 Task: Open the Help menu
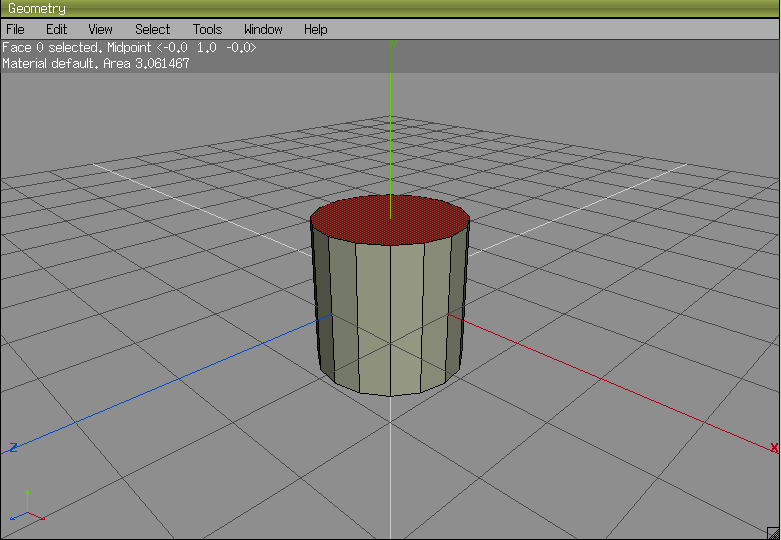click(315, 29)
